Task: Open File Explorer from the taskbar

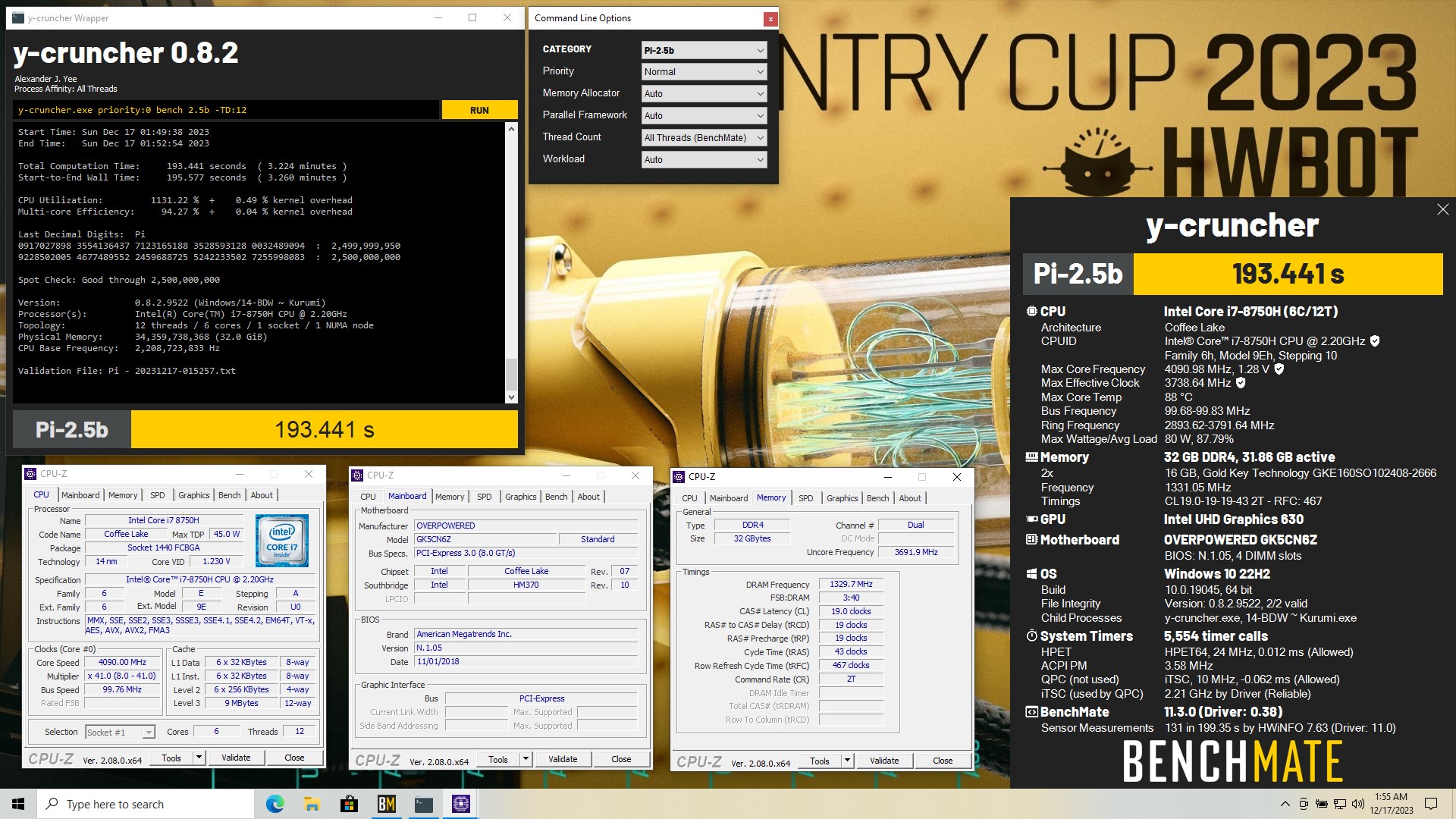Action: 312,804
